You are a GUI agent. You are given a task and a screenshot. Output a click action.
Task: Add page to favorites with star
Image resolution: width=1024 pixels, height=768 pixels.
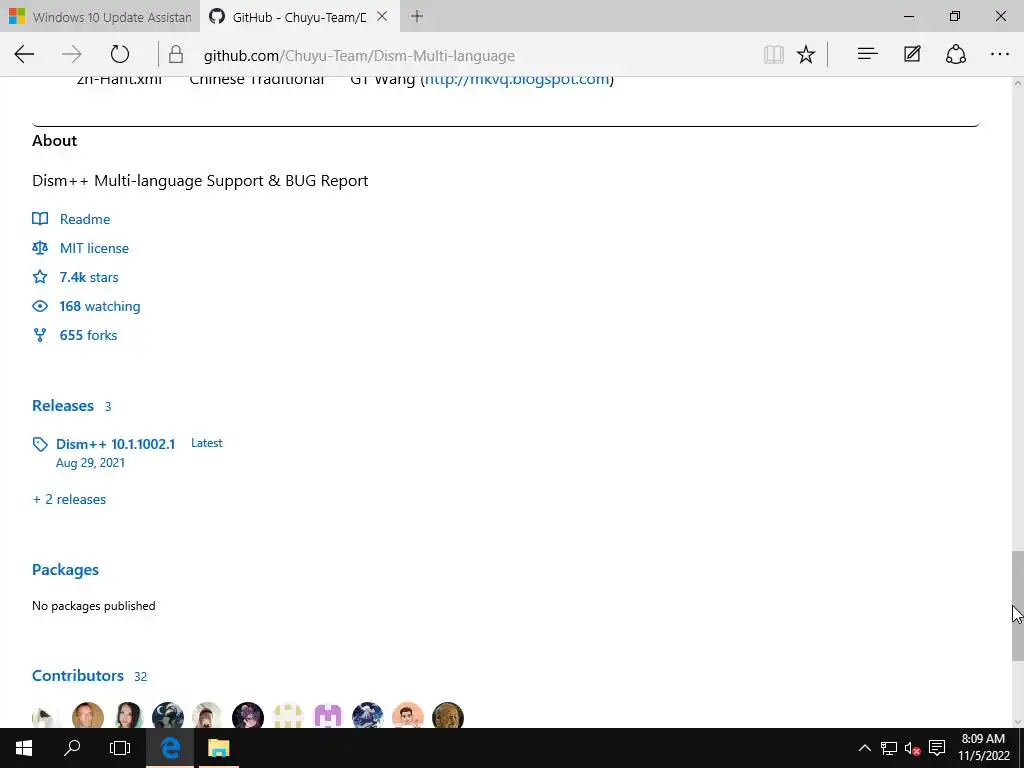point(806,55)
